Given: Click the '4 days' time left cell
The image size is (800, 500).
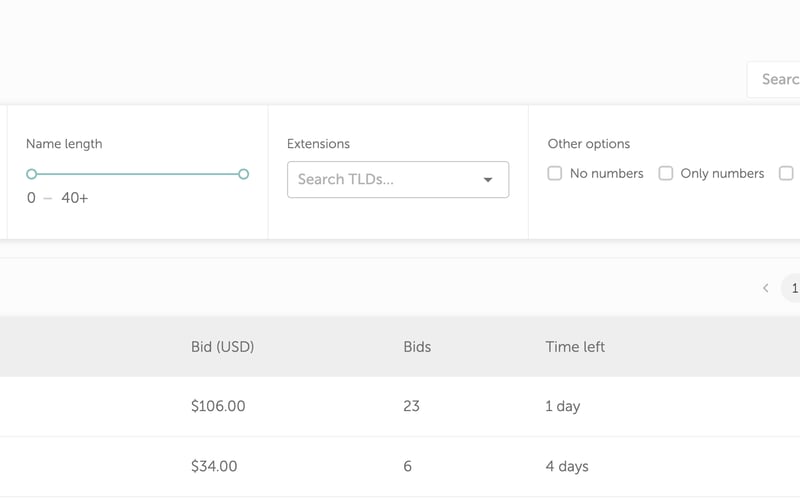Looking at the screenshot, I should [567, 467].
